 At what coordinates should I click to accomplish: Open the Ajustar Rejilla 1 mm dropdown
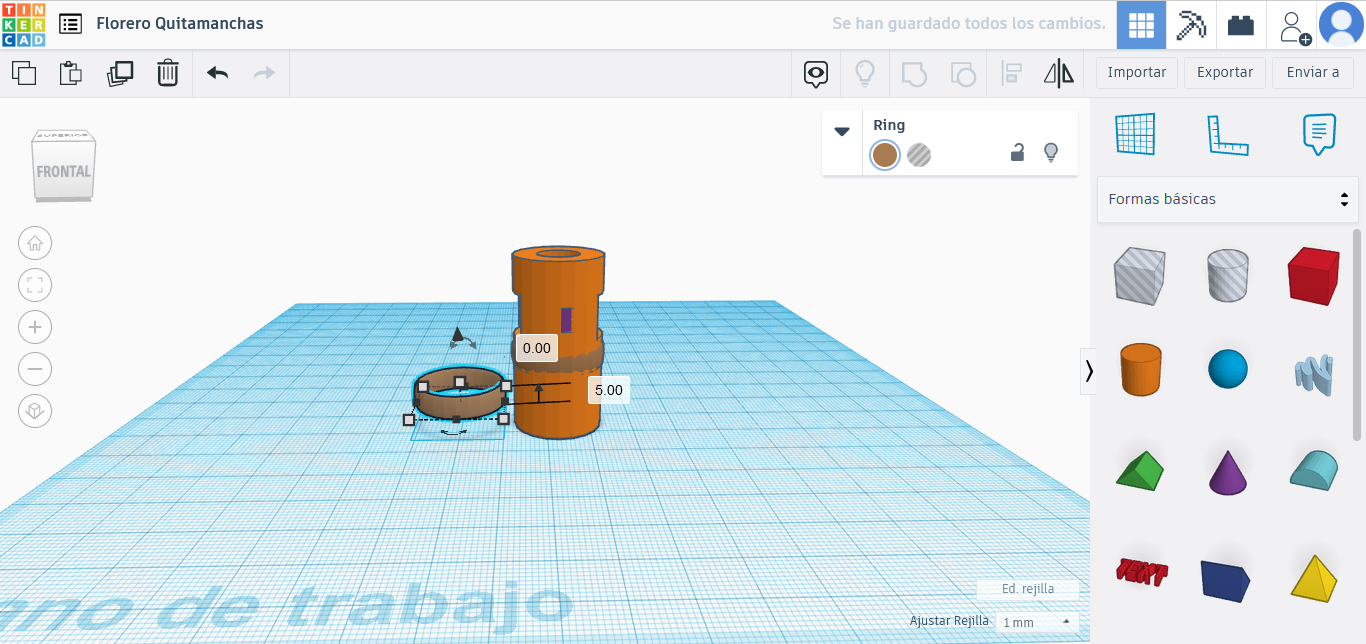(x=1038, y=622)
